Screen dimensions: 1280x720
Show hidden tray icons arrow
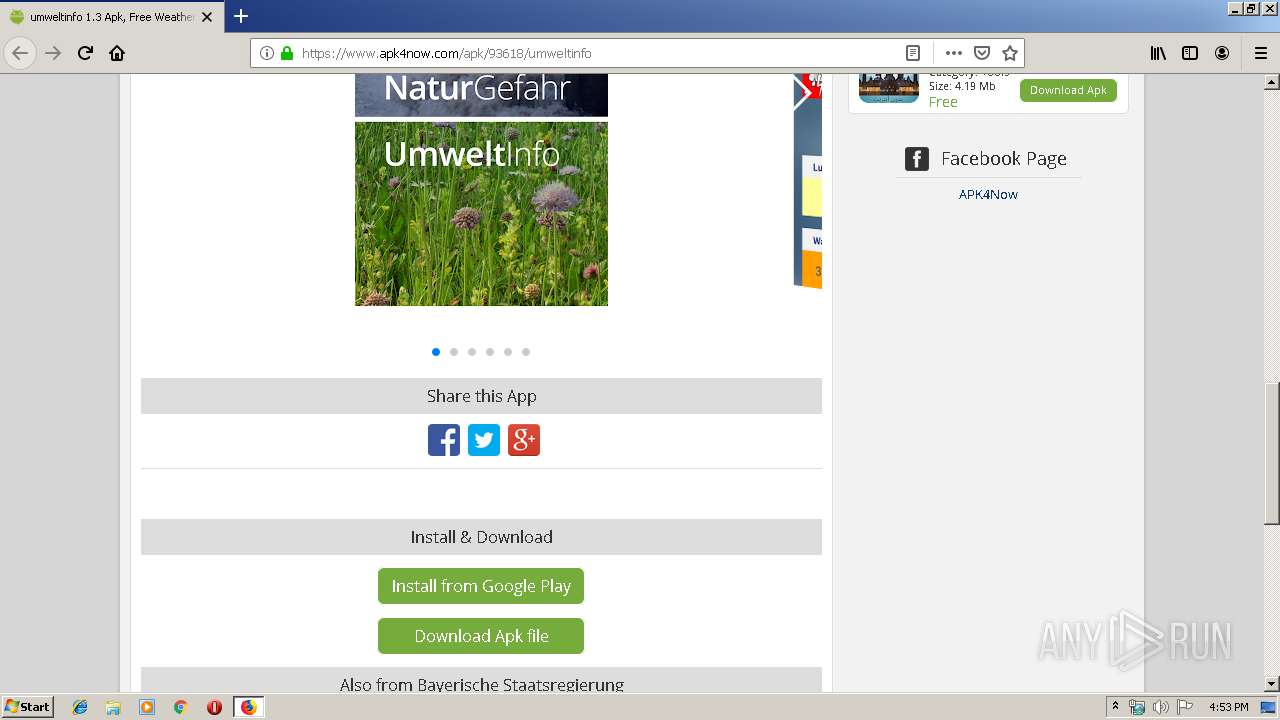[1116, 707]
